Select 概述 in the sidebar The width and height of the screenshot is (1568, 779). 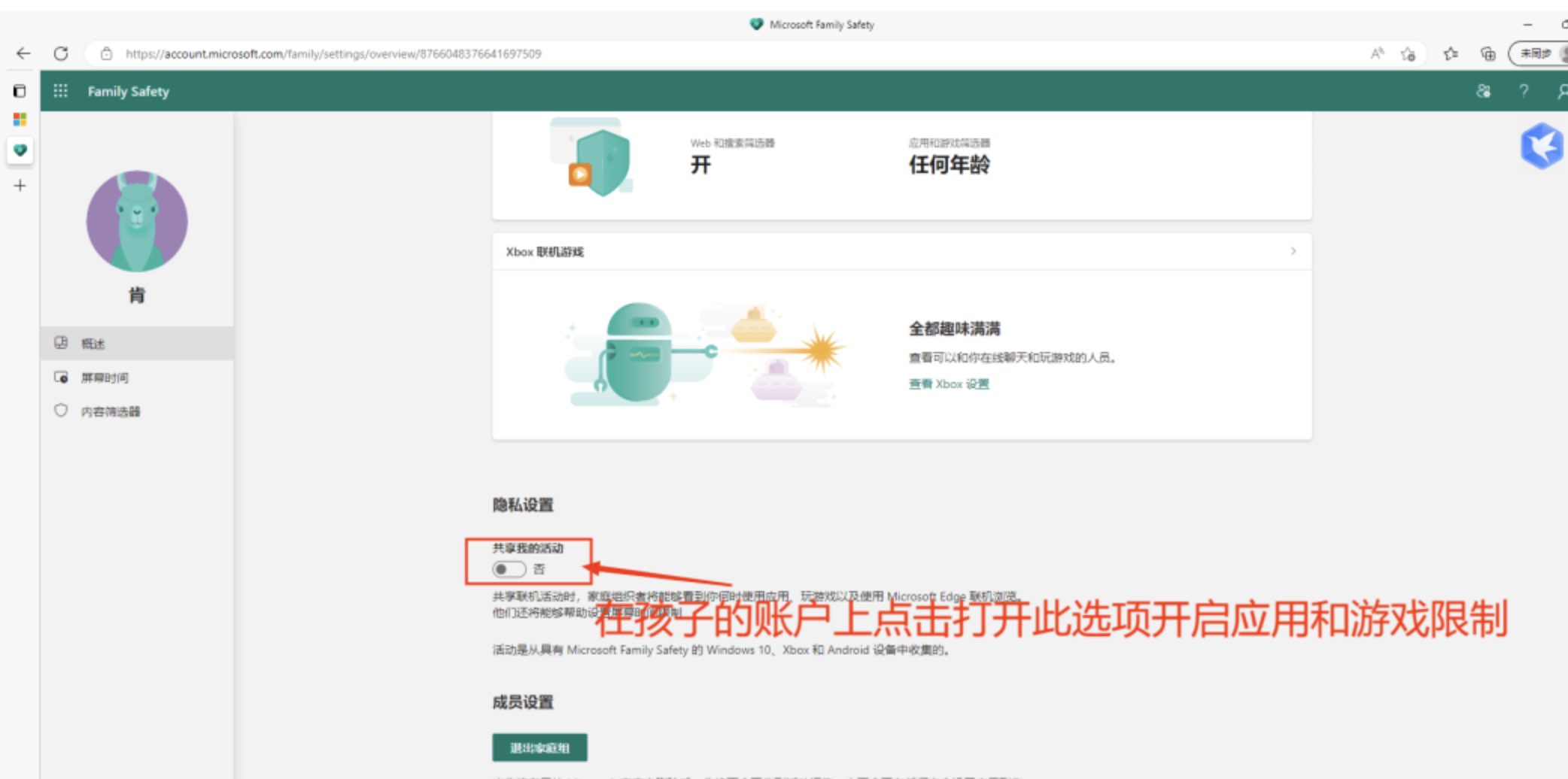click(x=93, y=344)
